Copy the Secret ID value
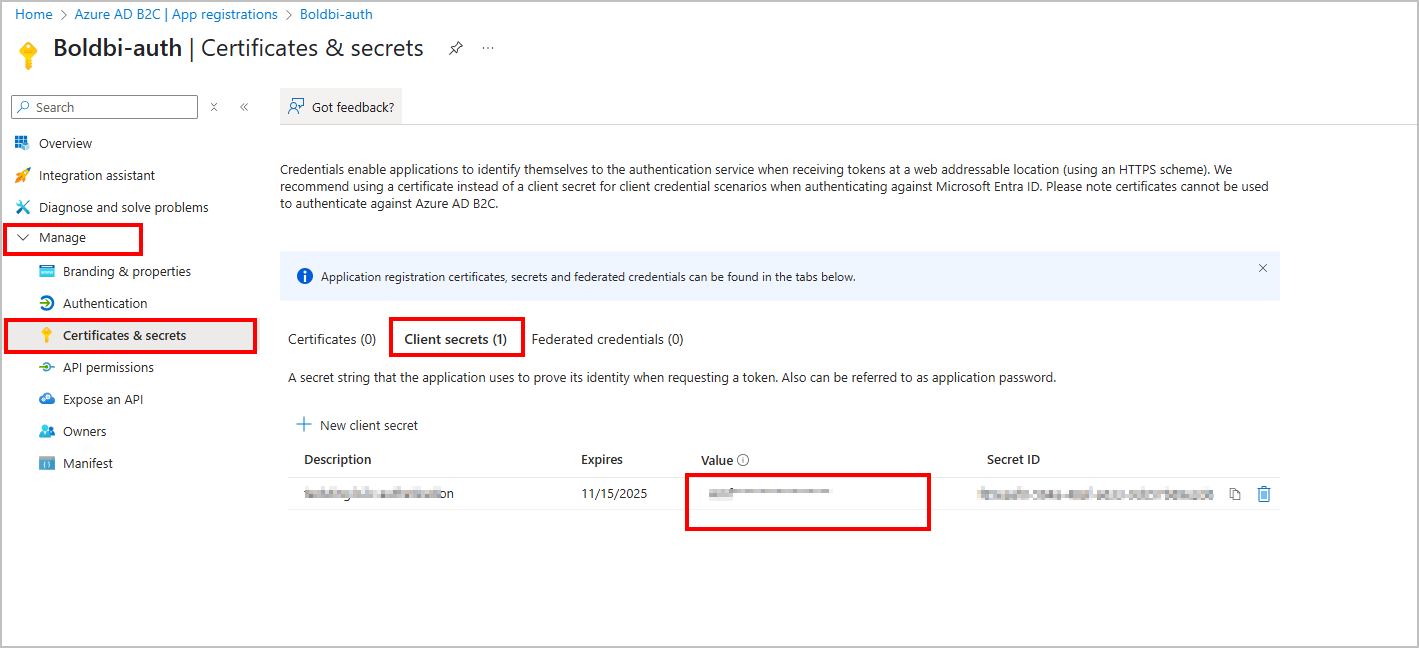The width and height of the screenshot is (1419, 648). [1235, 493]
